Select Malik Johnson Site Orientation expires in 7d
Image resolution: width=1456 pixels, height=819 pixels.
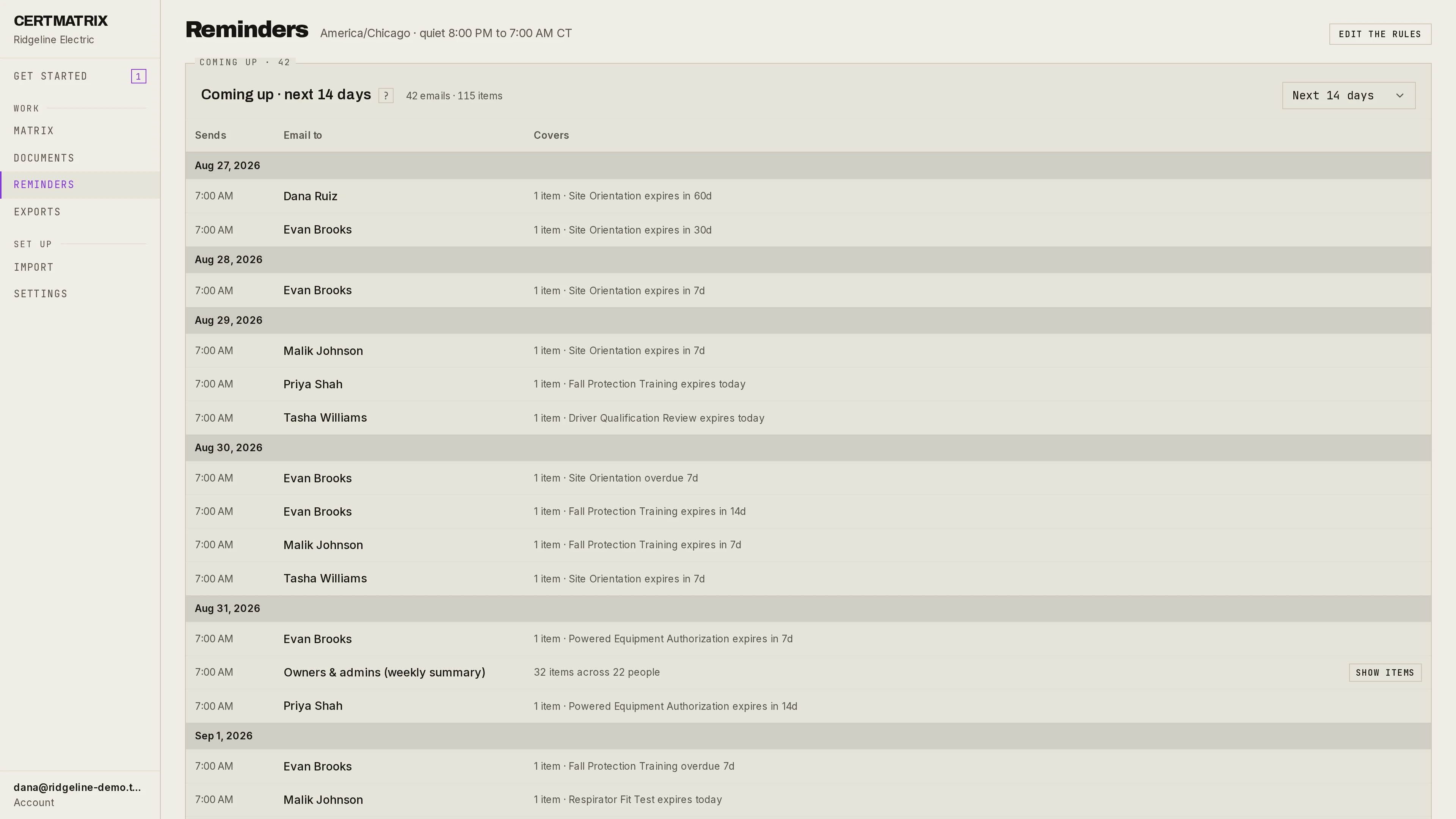point(808,351)
